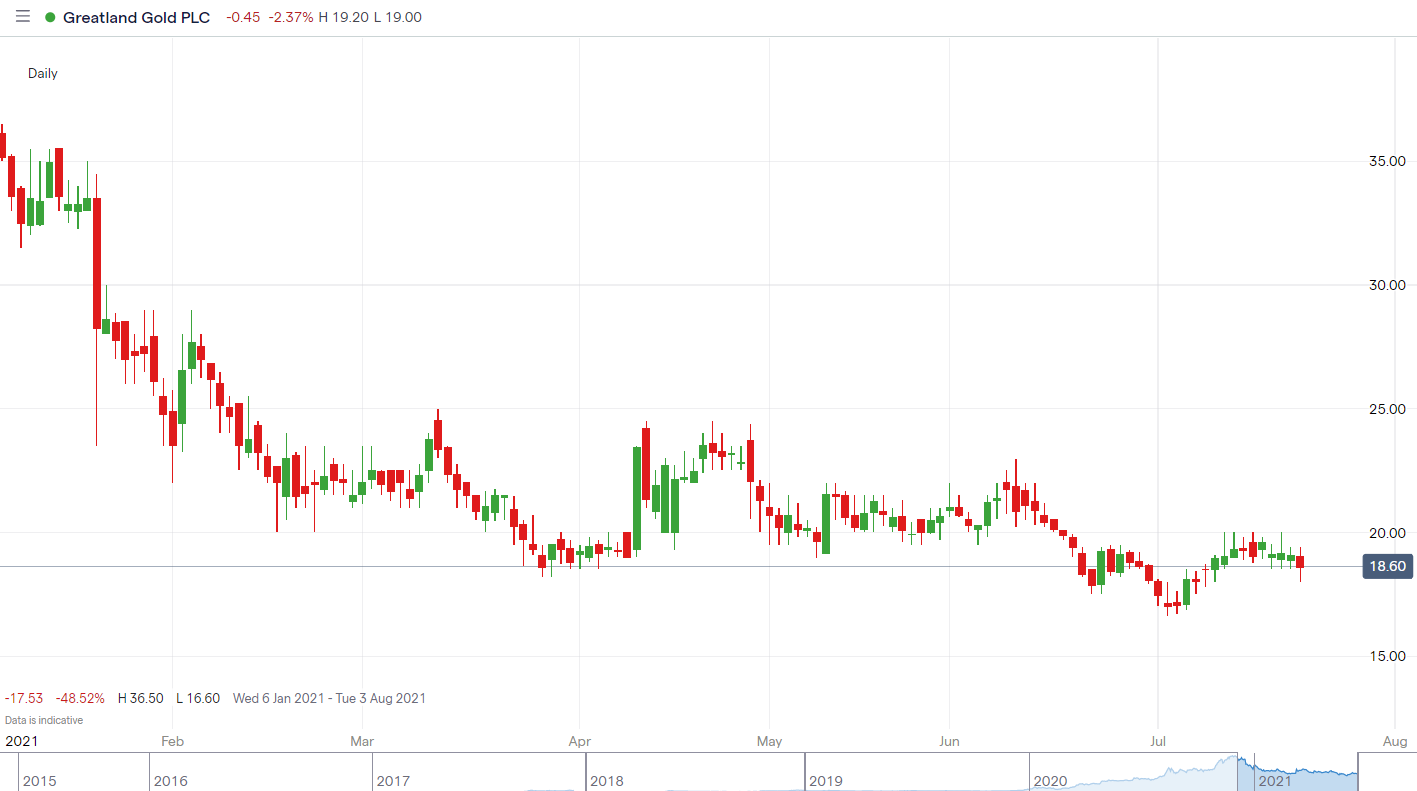This screenshot has width=1417, height=791.
Task: Click the Jul label on time axis
Action: [1157, 741]
